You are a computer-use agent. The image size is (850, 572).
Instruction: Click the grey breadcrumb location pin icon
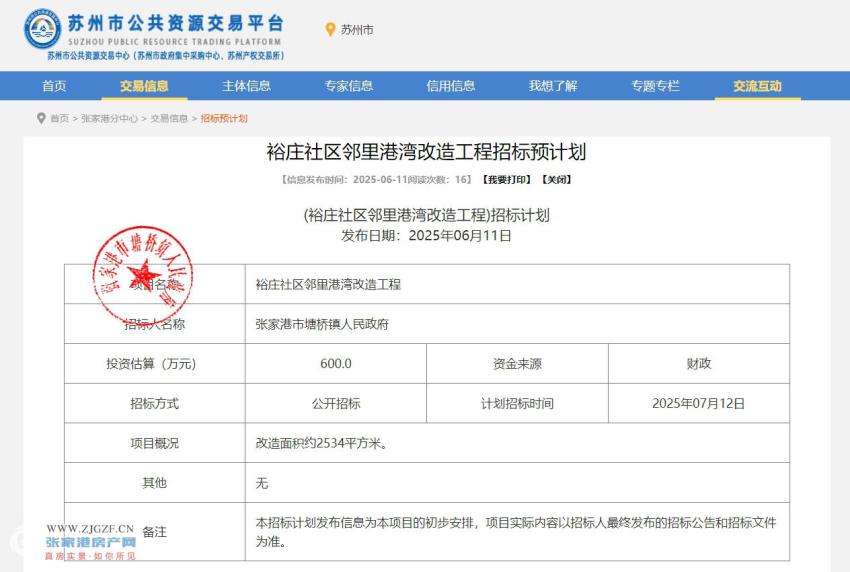[x=41, y=118]
